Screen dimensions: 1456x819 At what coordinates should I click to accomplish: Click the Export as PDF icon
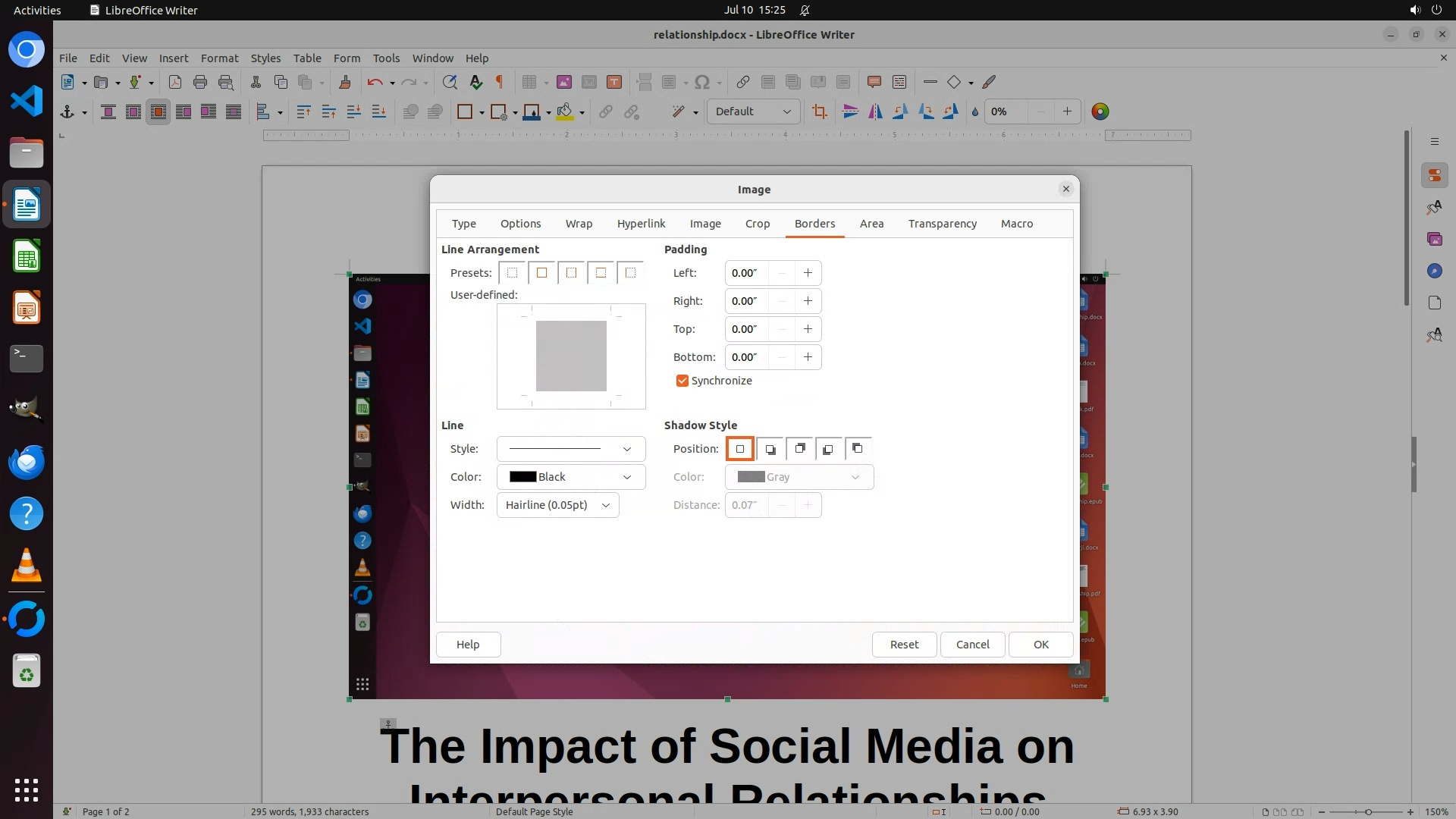coord(175,82)
